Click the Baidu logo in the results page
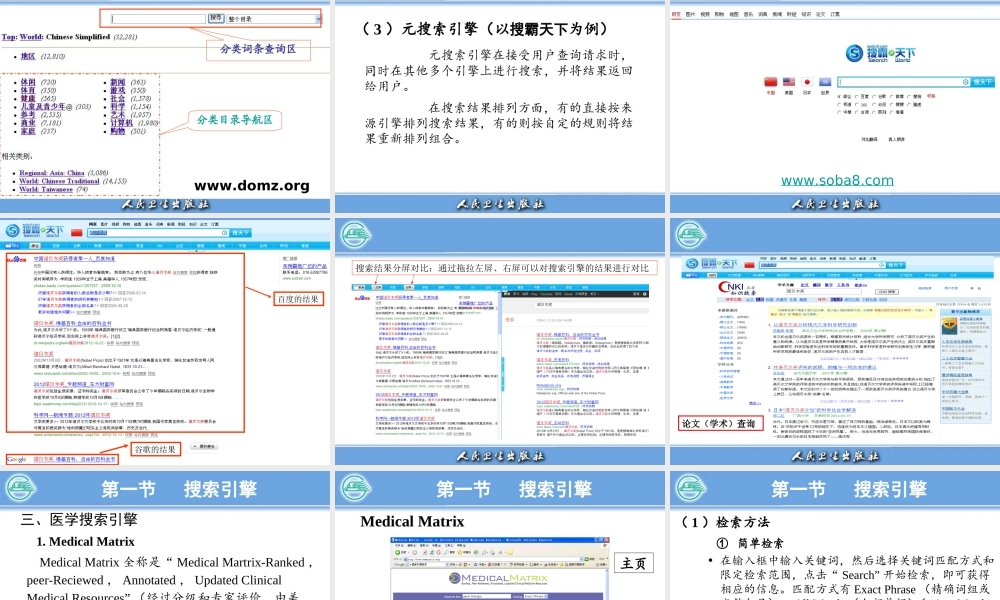Image resolution: width=1000 pixels, height=600 pixels. tap(14, 258)
